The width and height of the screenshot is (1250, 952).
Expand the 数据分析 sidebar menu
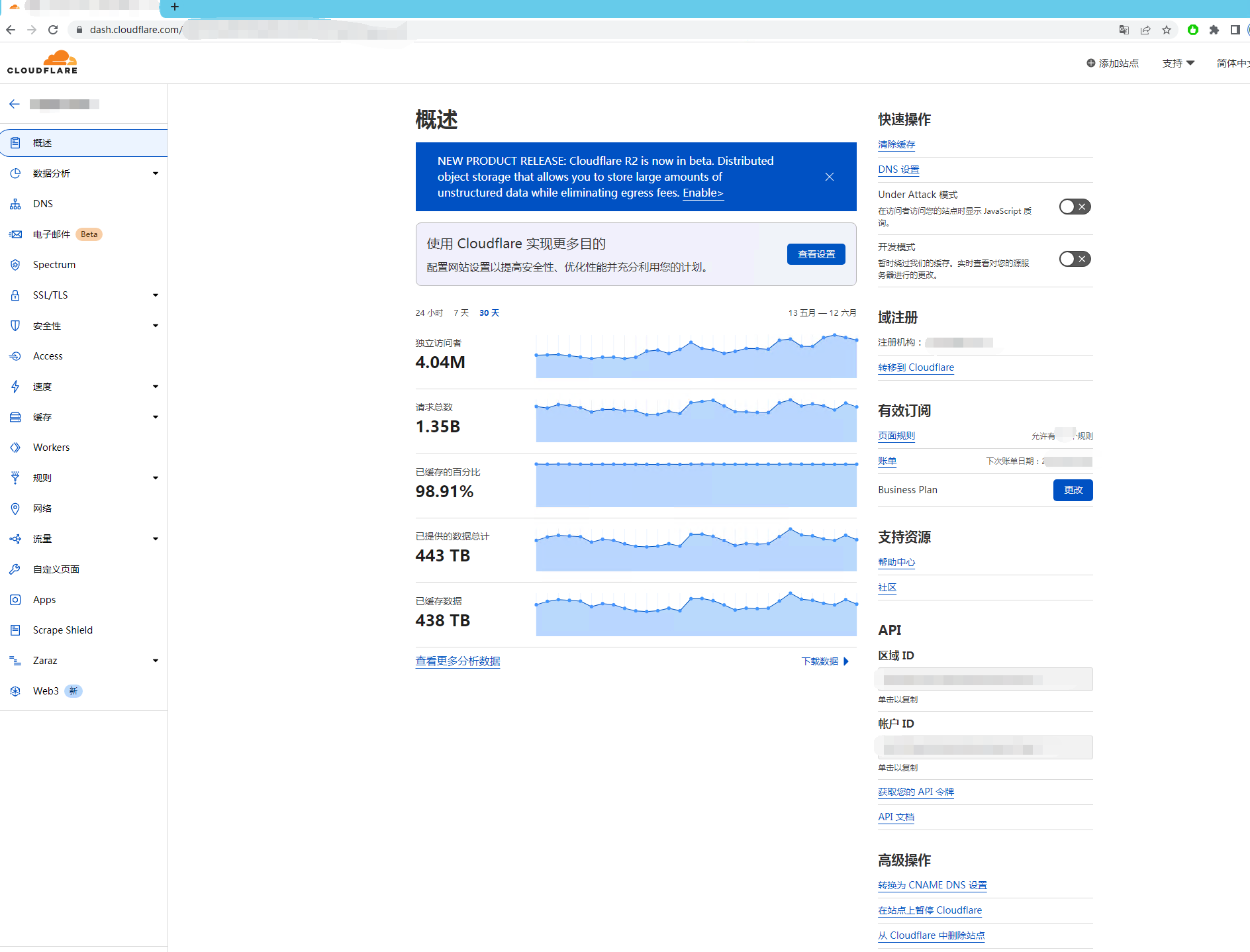coord(156,173)
